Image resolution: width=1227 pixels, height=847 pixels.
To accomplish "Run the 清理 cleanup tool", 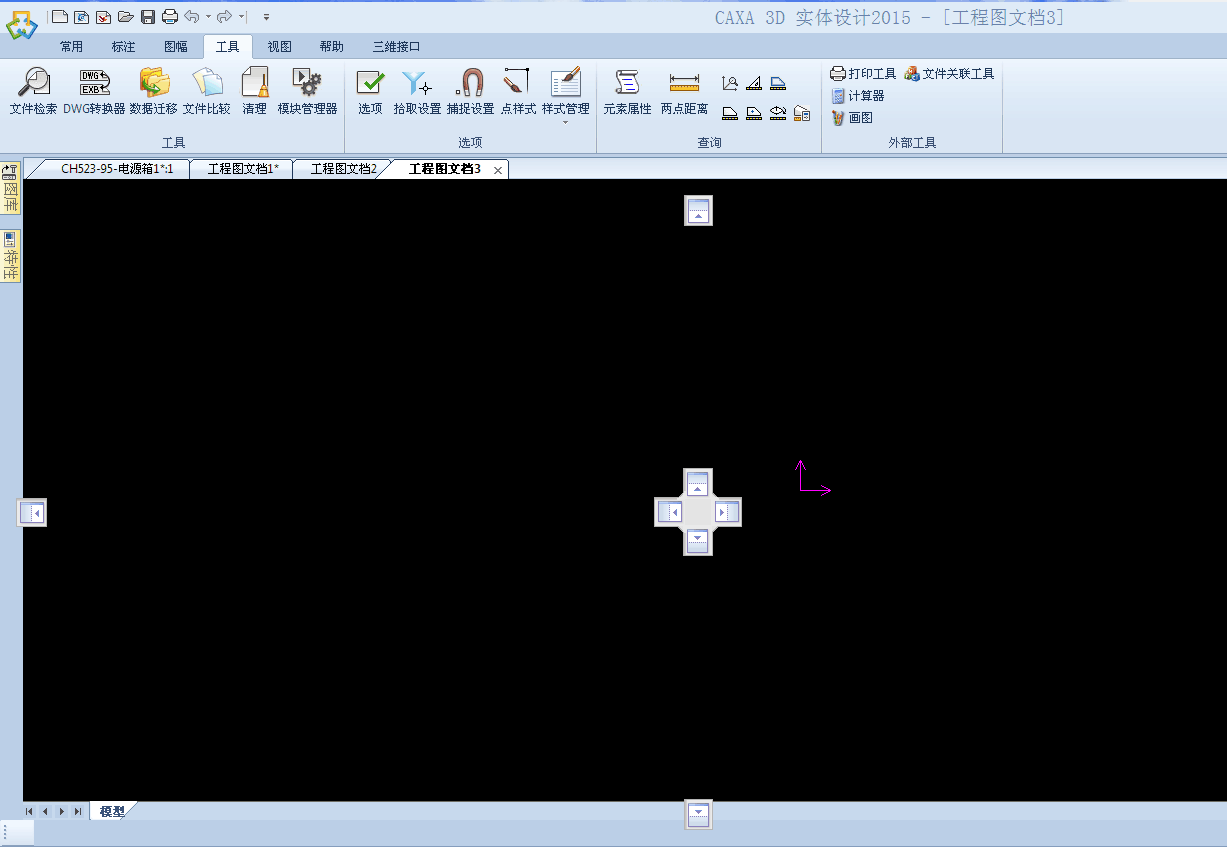I will (x=255, y=91).
